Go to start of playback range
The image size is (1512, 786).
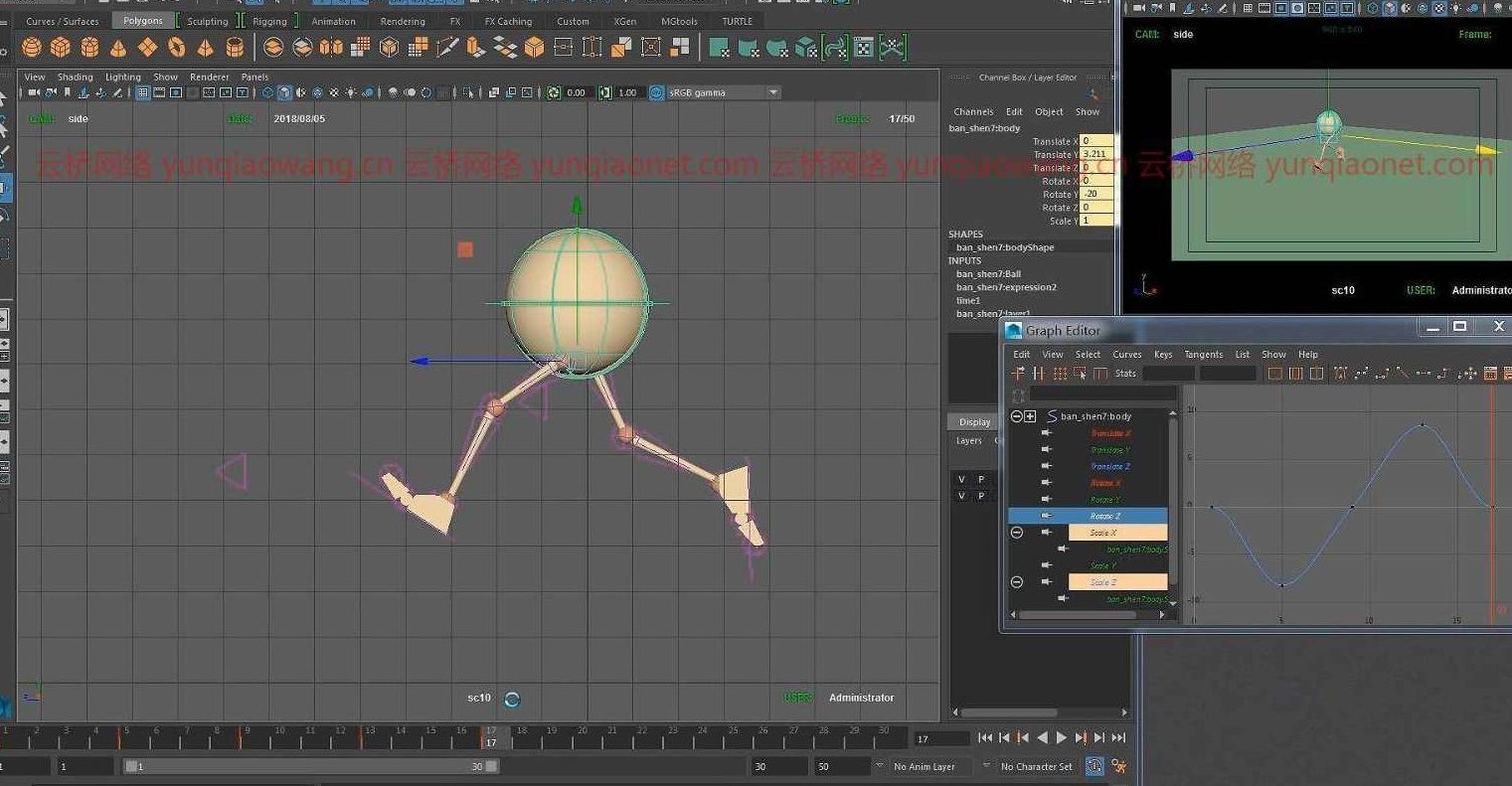tap(984, 737)
